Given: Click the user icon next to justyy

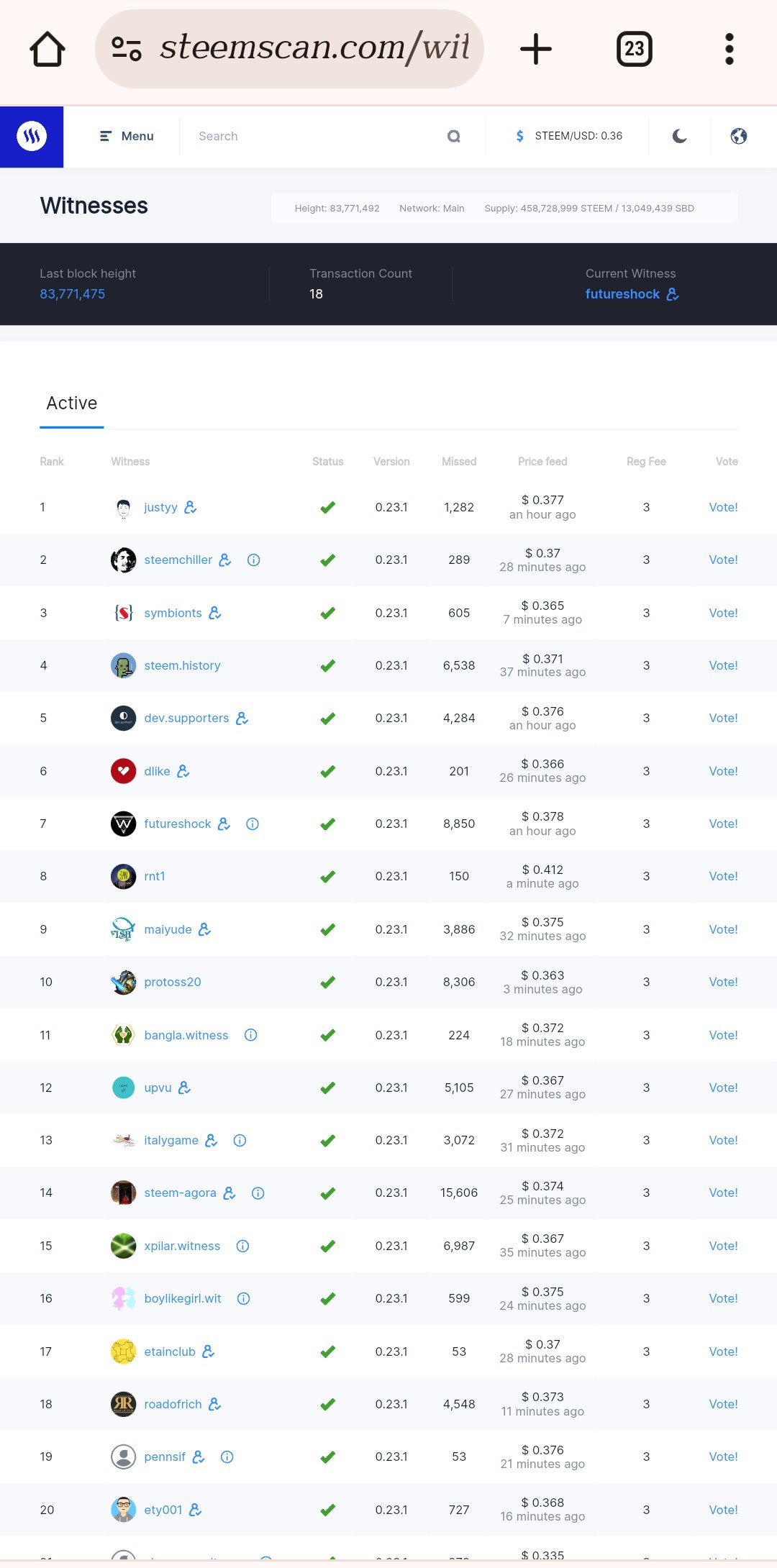Looking at the screenshot, I should tap(191, 508).
